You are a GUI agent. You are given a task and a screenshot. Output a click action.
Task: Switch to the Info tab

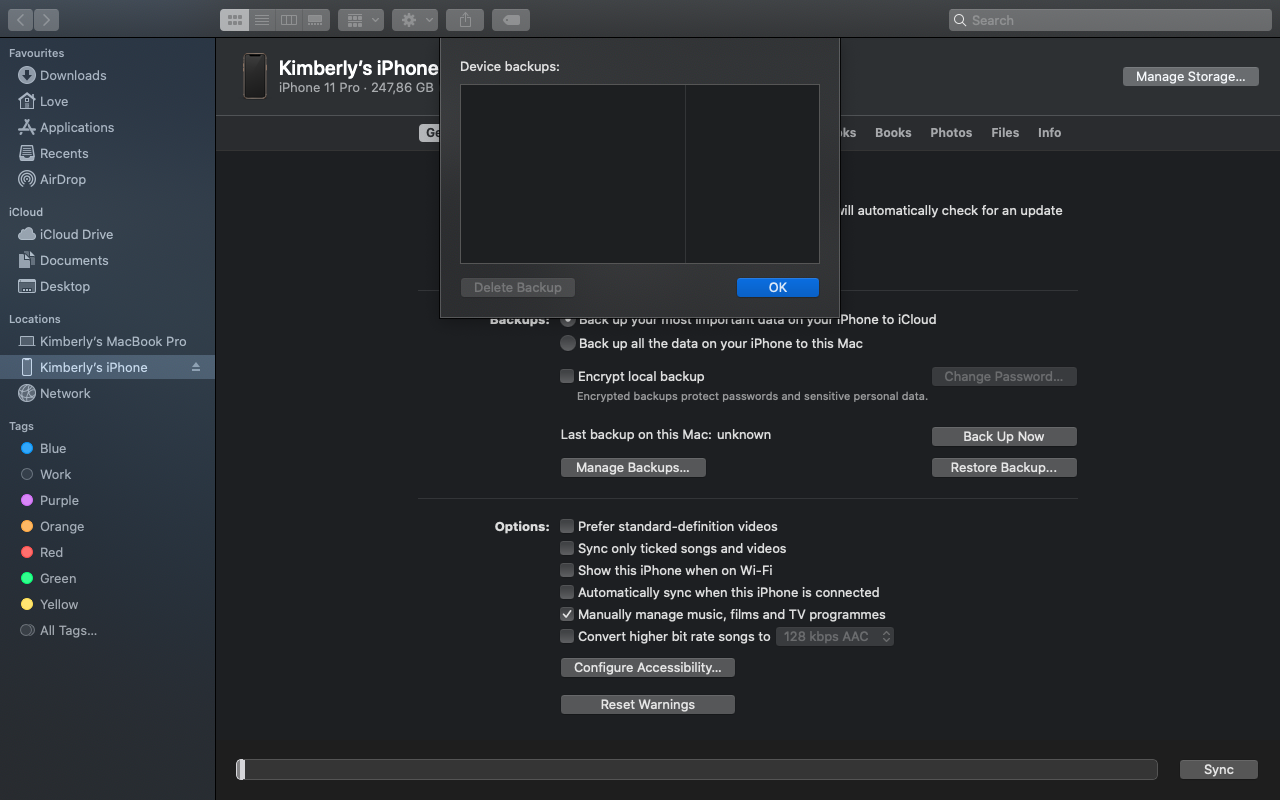[1049, 132]
